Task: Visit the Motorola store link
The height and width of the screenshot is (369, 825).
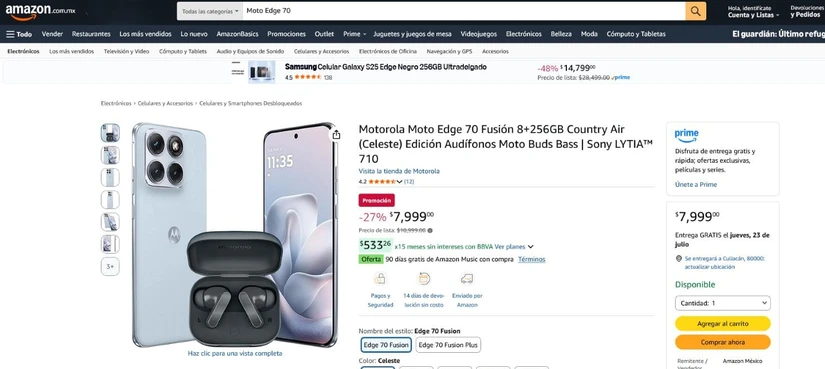Action: pyautogui.click(x=399, y=172)
